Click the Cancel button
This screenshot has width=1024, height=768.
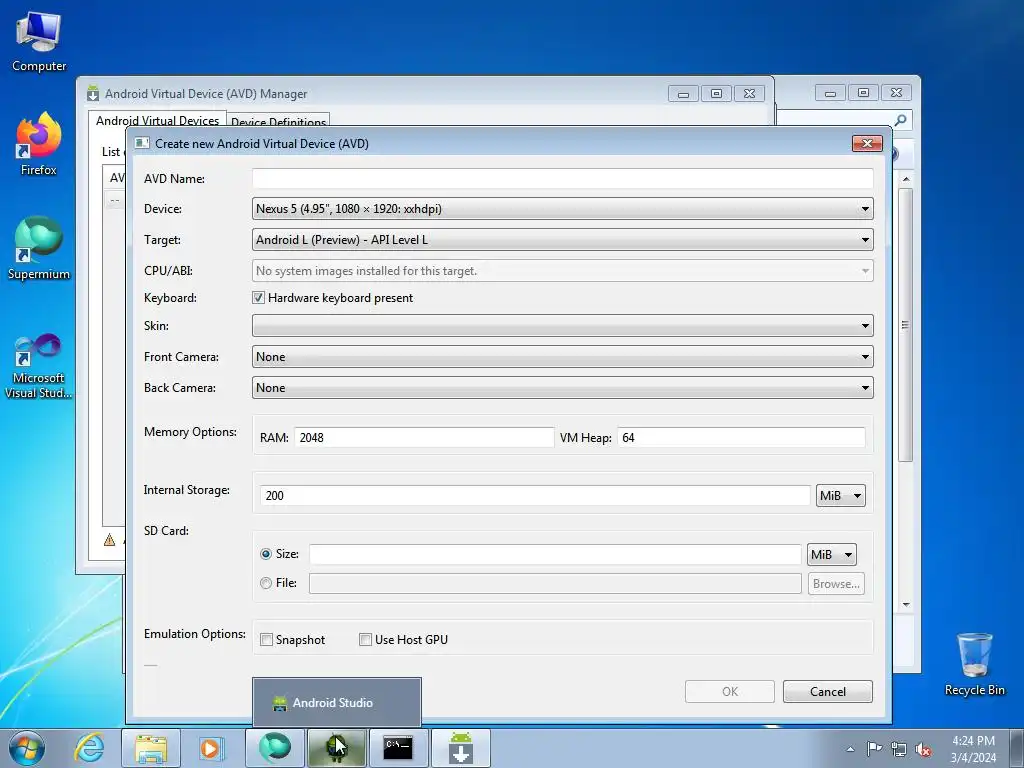point(827,692)
